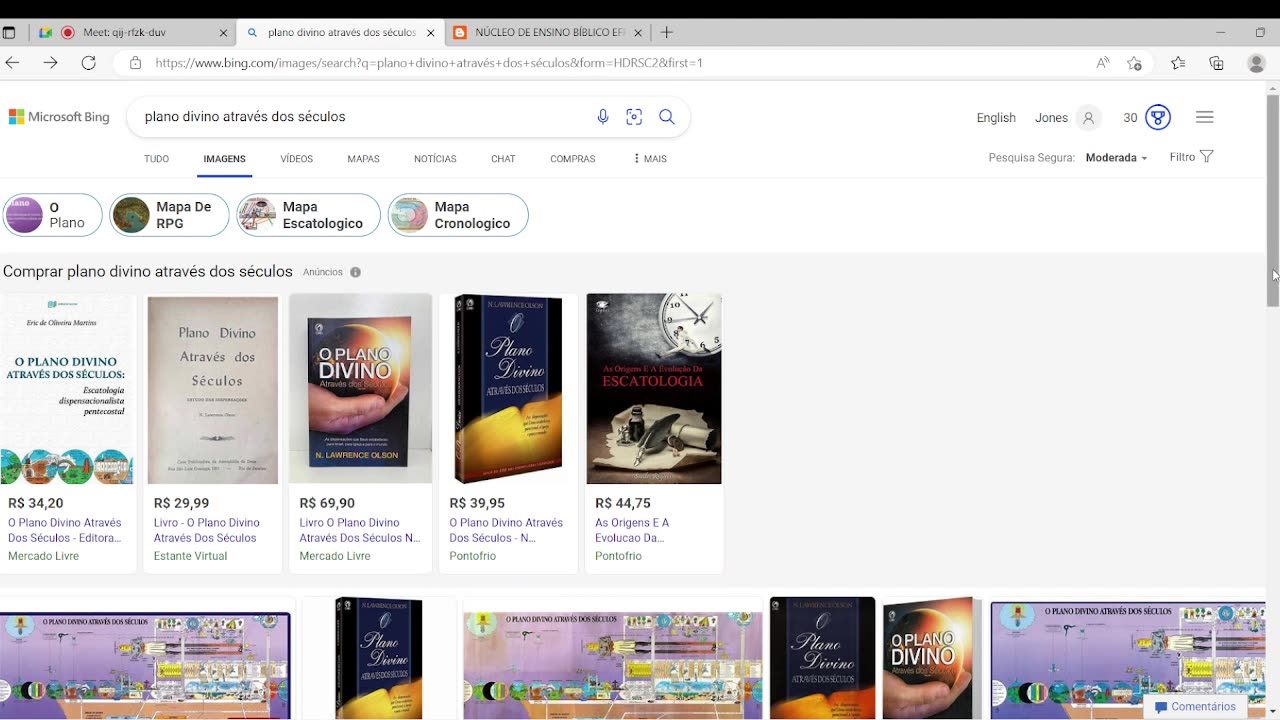The width and height of the screenshot is (1280, 720).
Task: Select the COMPRAS search tab
Action: [x=572, y=159]
